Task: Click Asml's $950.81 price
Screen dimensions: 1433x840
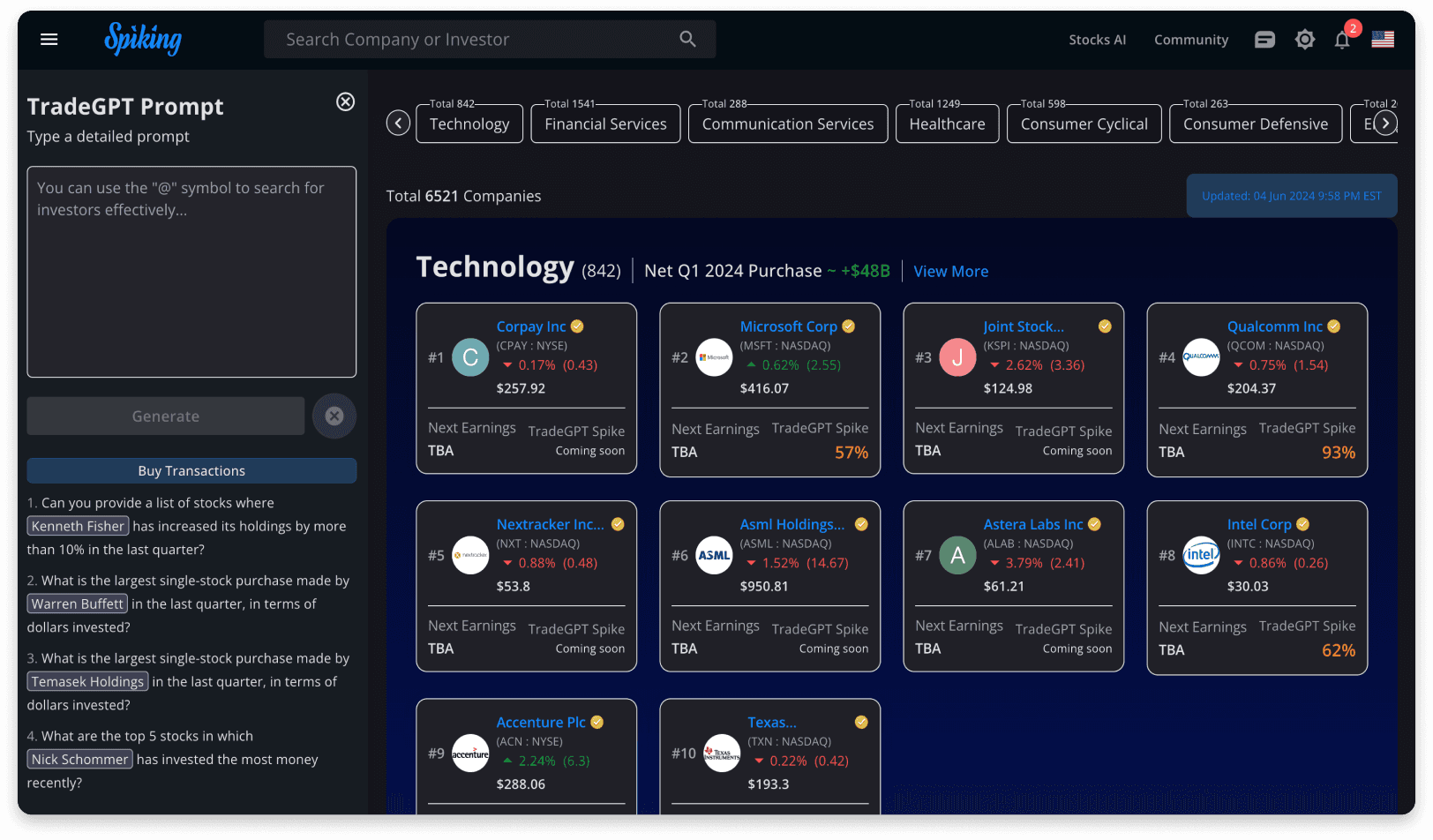Action: [764, 586]
